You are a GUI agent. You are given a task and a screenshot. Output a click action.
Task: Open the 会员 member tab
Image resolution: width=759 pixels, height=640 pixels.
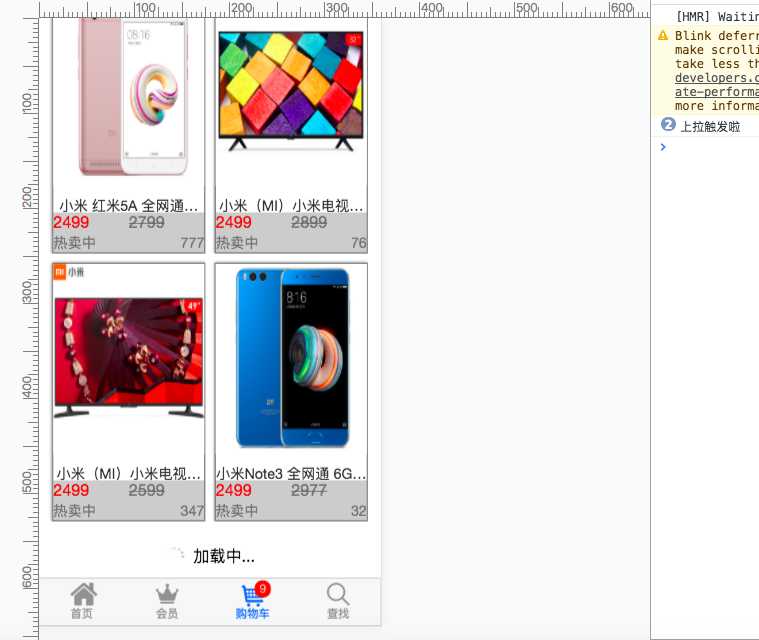point(167,601)
